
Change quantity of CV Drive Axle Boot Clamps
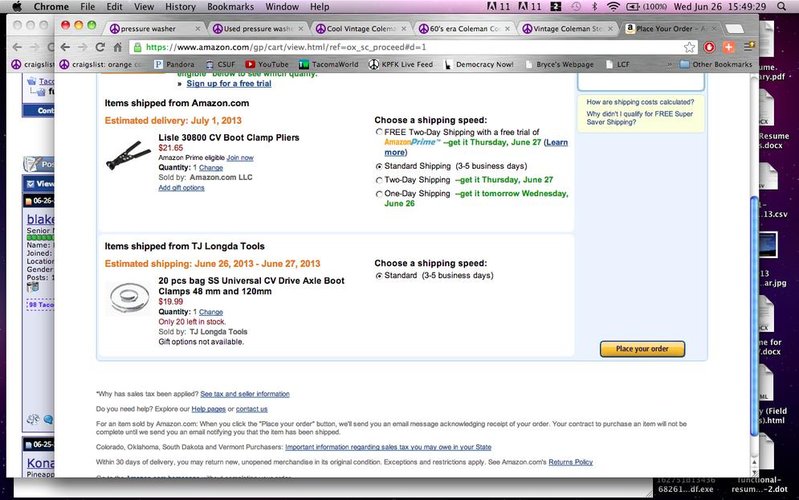(x=211, y=312)
